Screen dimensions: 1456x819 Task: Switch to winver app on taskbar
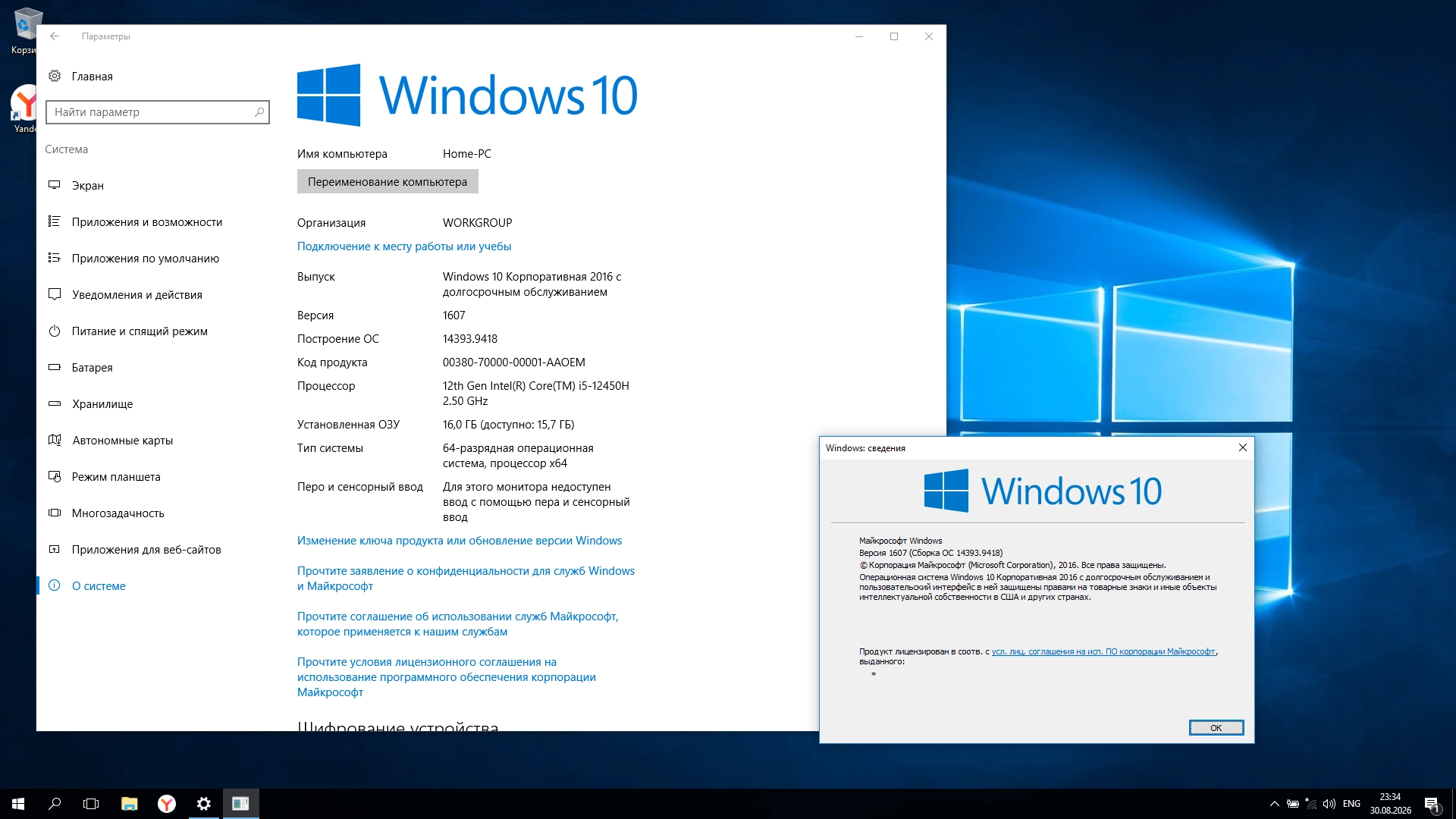click(x=241, y=804)
